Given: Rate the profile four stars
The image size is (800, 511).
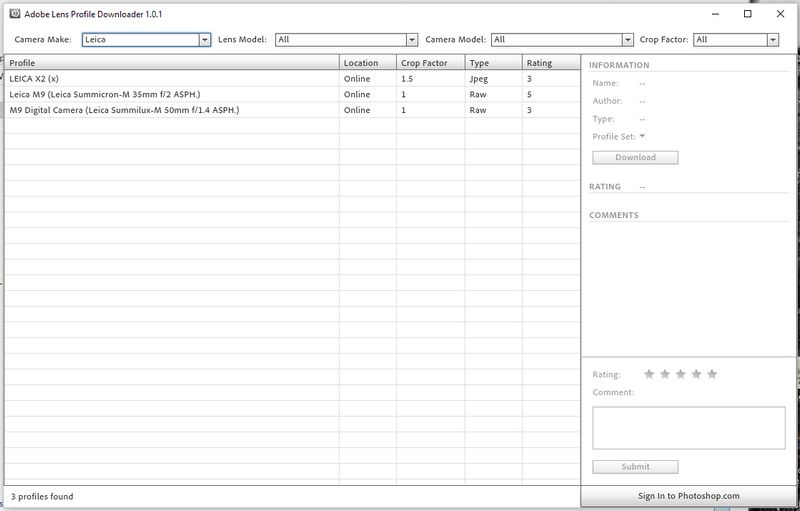Looking at the screenshot, I should [x=696, y=374].
